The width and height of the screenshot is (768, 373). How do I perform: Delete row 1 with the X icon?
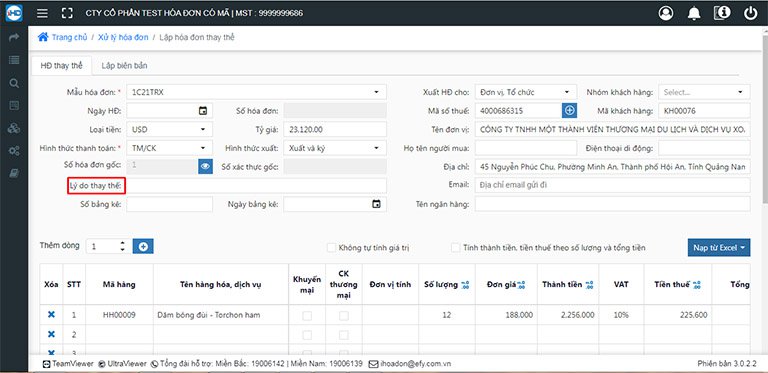[51, 315]
